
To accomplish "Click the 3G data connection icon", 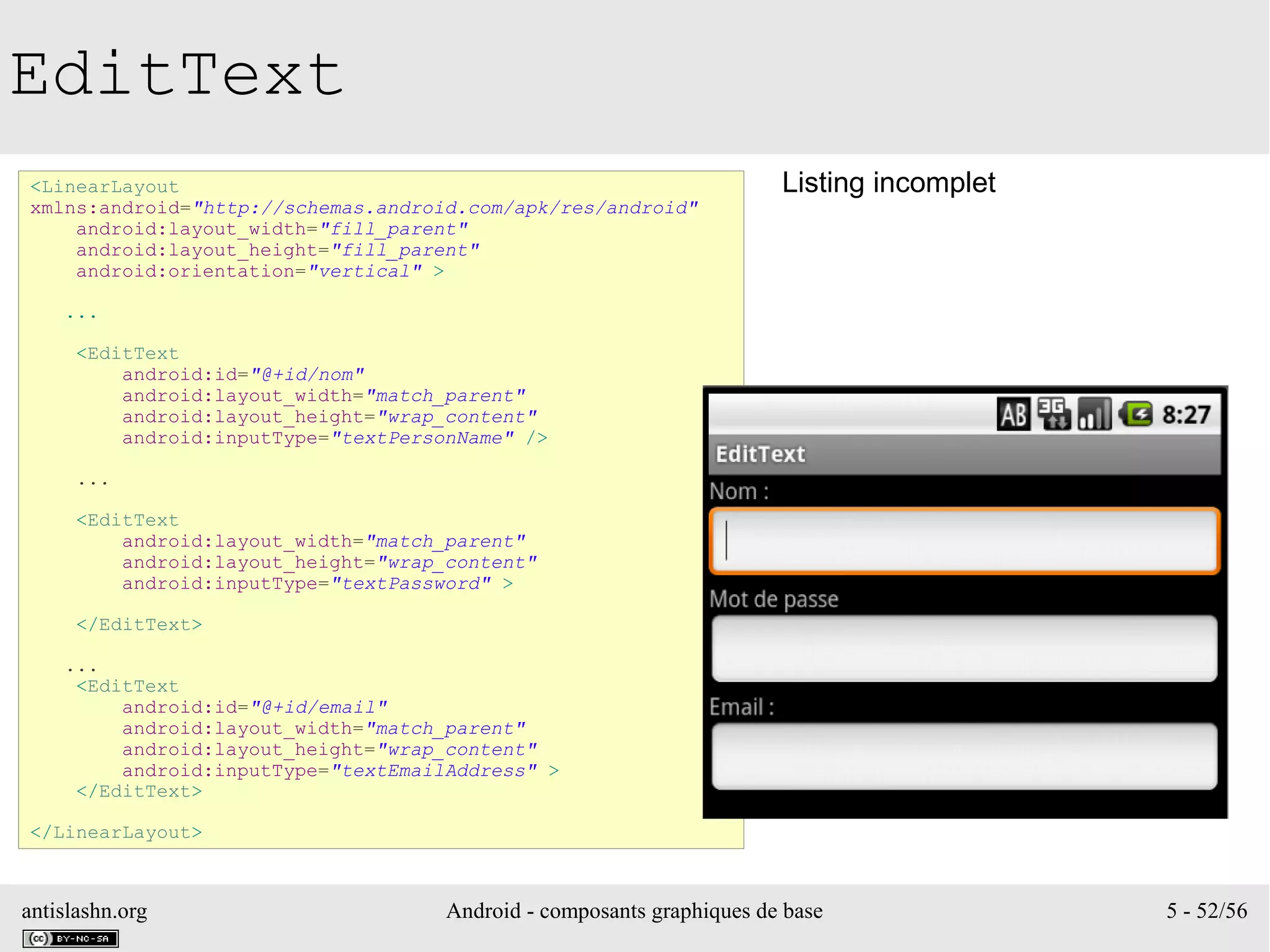I will pyautogui.click(x=1054, y=414).
